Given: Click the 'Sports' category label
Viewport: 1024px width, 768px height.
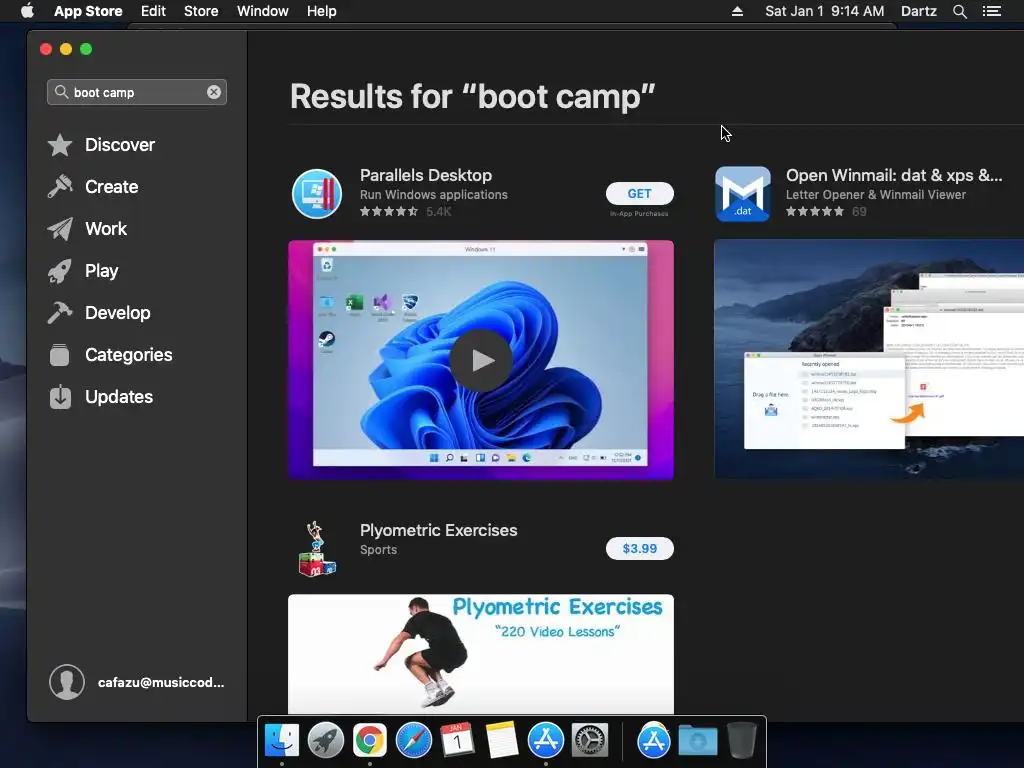Looking at the screenshot, I should point(378,550).
